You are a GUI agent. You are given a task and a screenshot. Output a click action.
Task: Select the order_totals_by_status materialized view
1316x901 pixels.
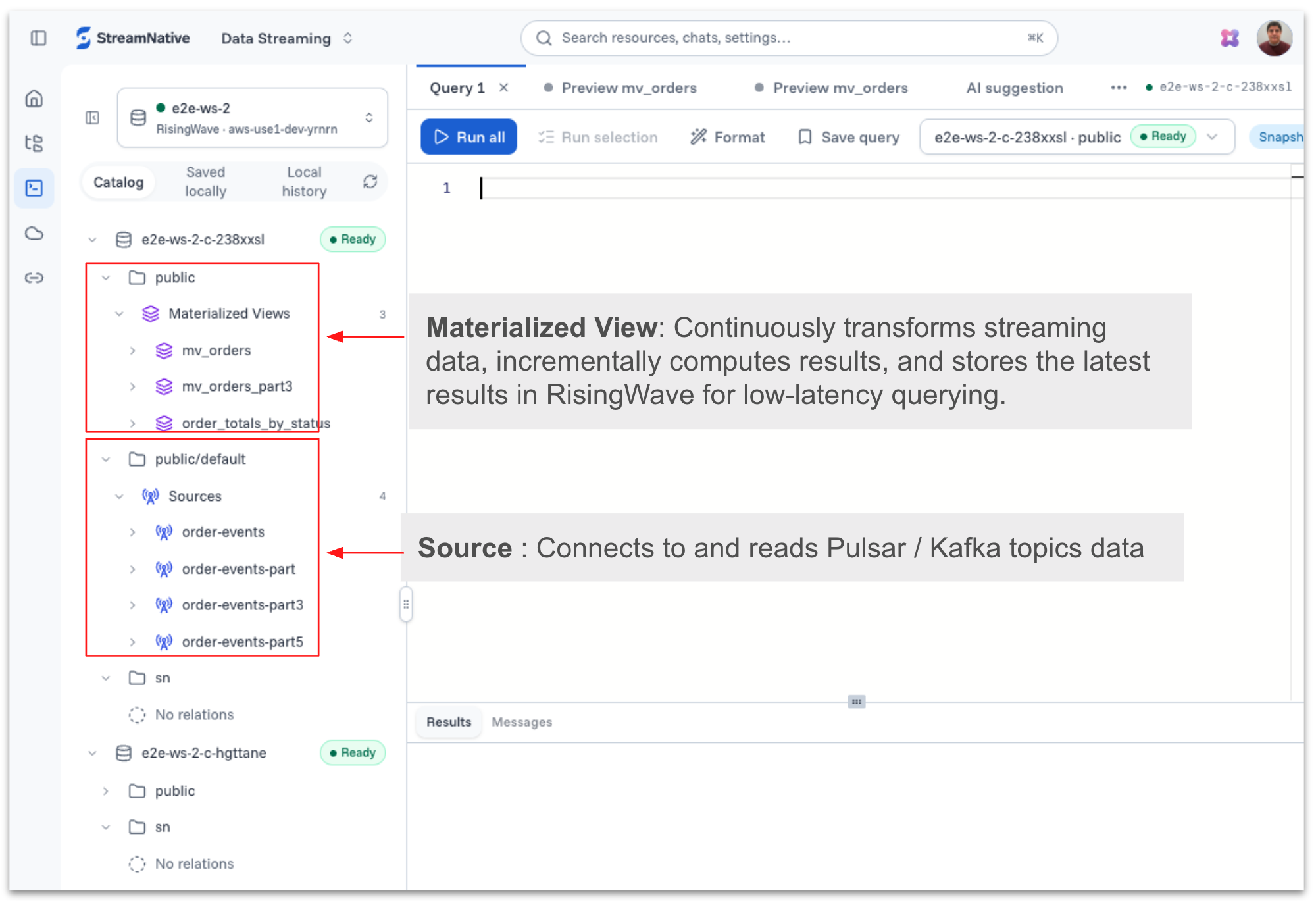coord(256,423)
